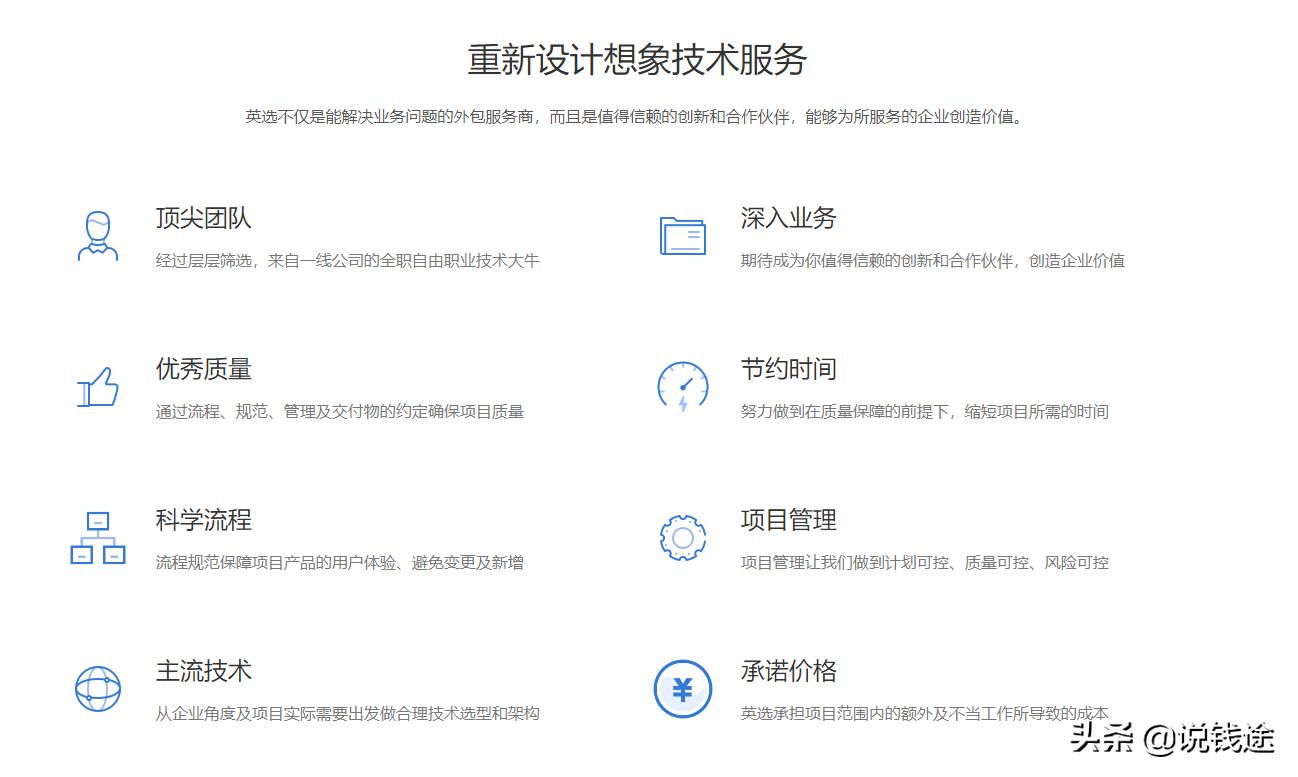The image size is (1298, 777).
Task: Click the description 期待成为你值得信赖的创新和合作伙伴
Action: tap(933, 261)
